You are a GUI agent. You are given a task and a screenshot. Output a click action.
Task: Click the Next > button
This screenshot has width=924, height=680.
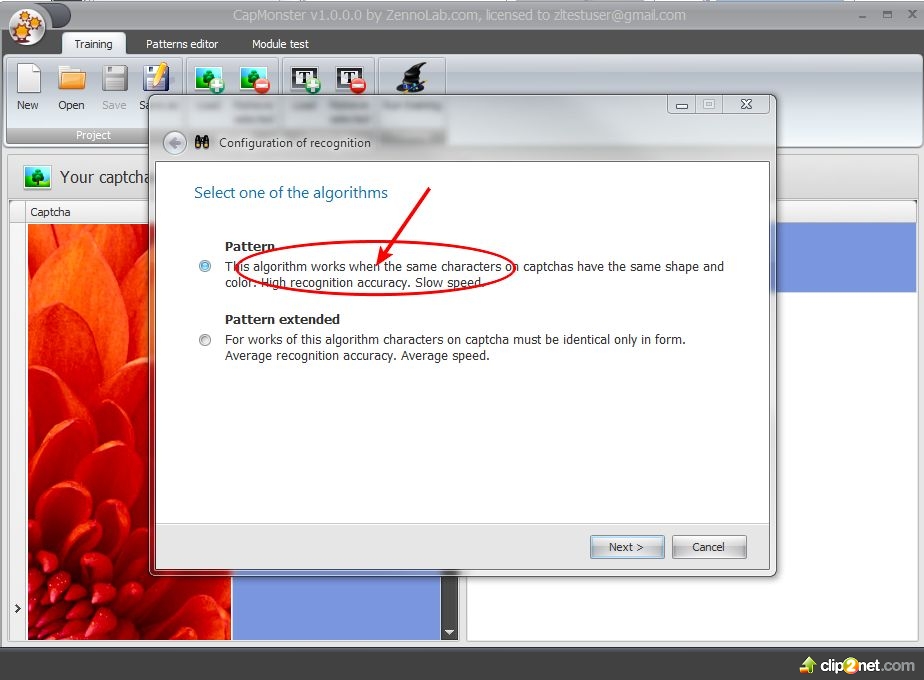click(x=626, y=547)
